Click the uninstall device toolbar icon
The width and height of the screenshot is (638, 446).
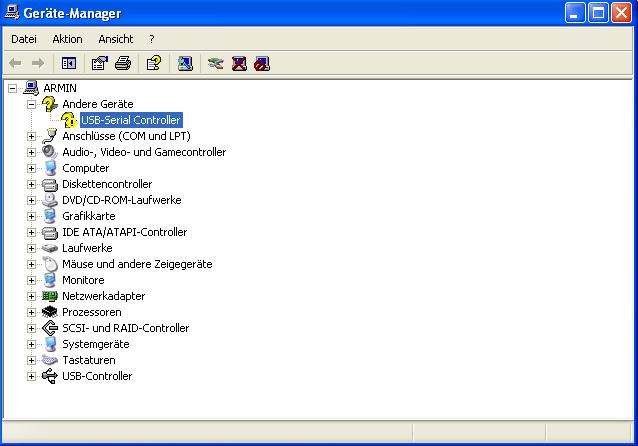(x=239, y=63)
